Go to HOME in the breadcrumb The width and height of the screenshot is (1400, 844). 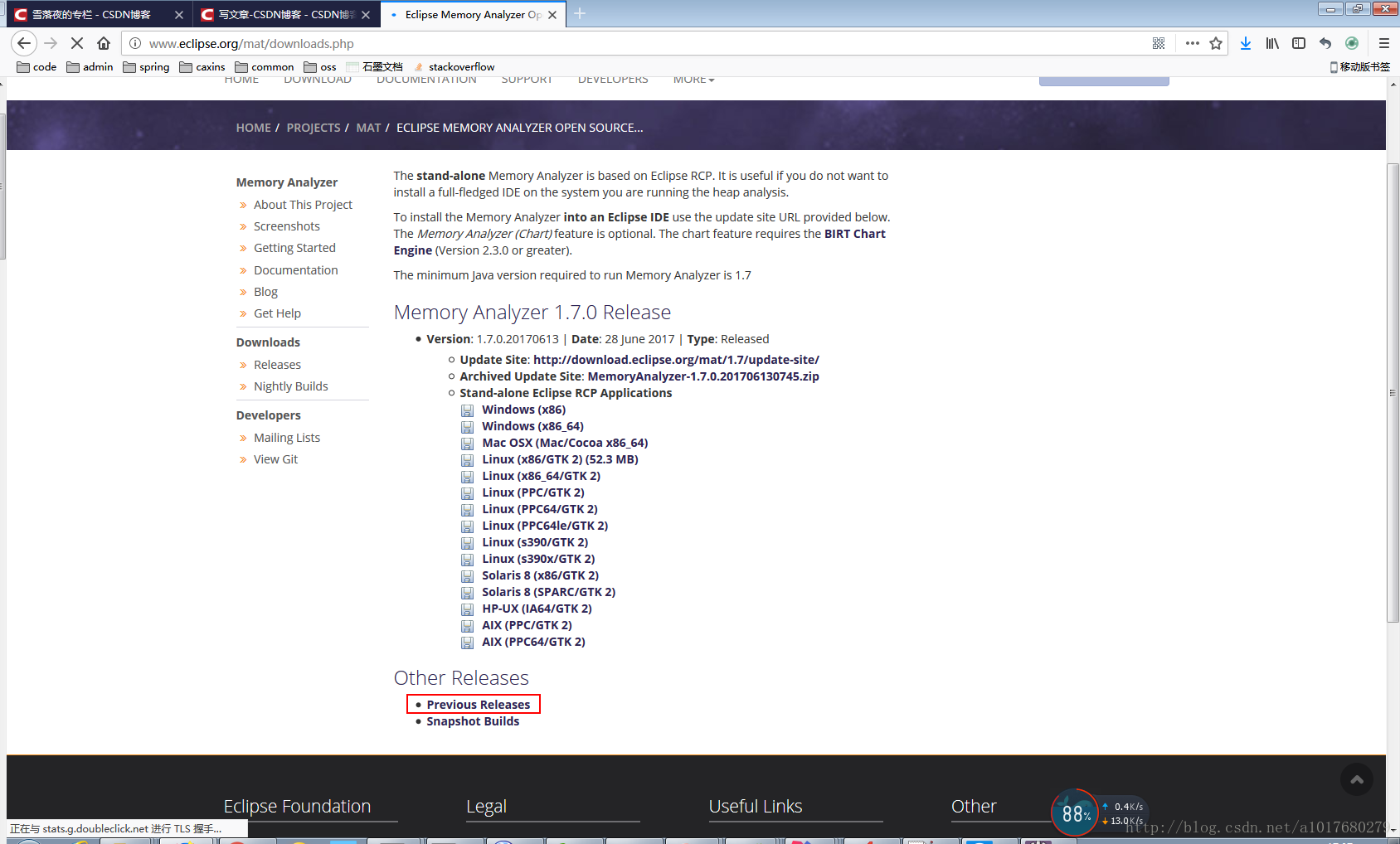click(253, 128)
